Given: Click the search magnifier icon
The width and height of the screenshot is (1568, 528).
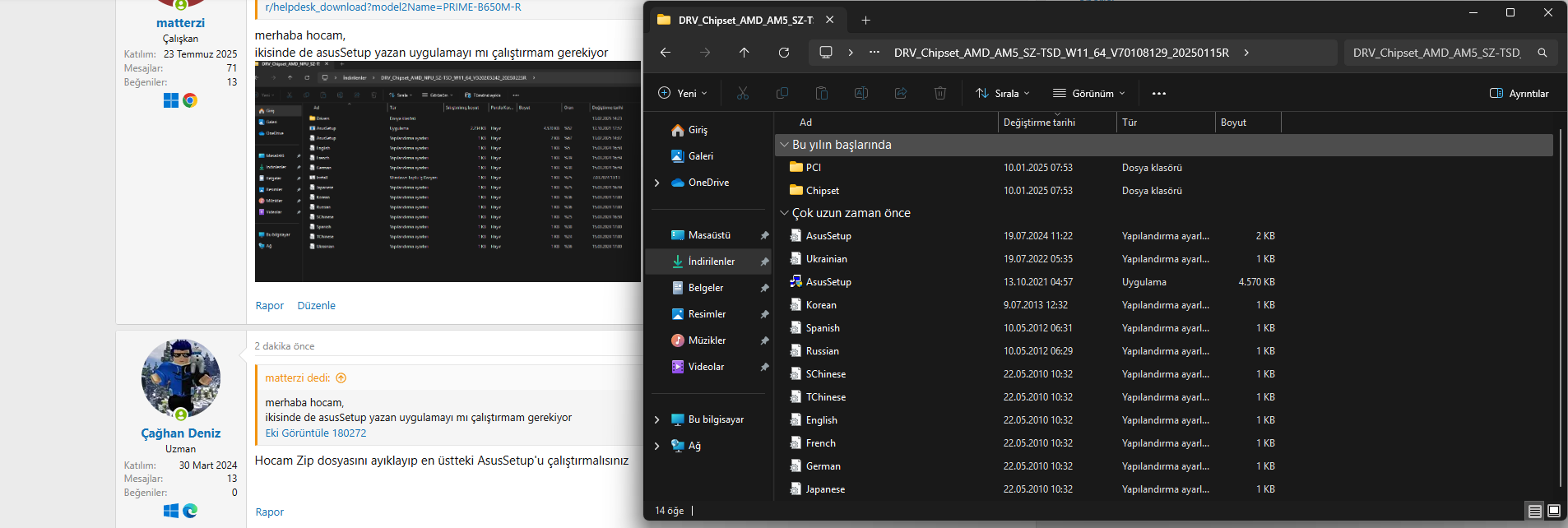Looking at the screenshot, I should [x=1542, y=53].
